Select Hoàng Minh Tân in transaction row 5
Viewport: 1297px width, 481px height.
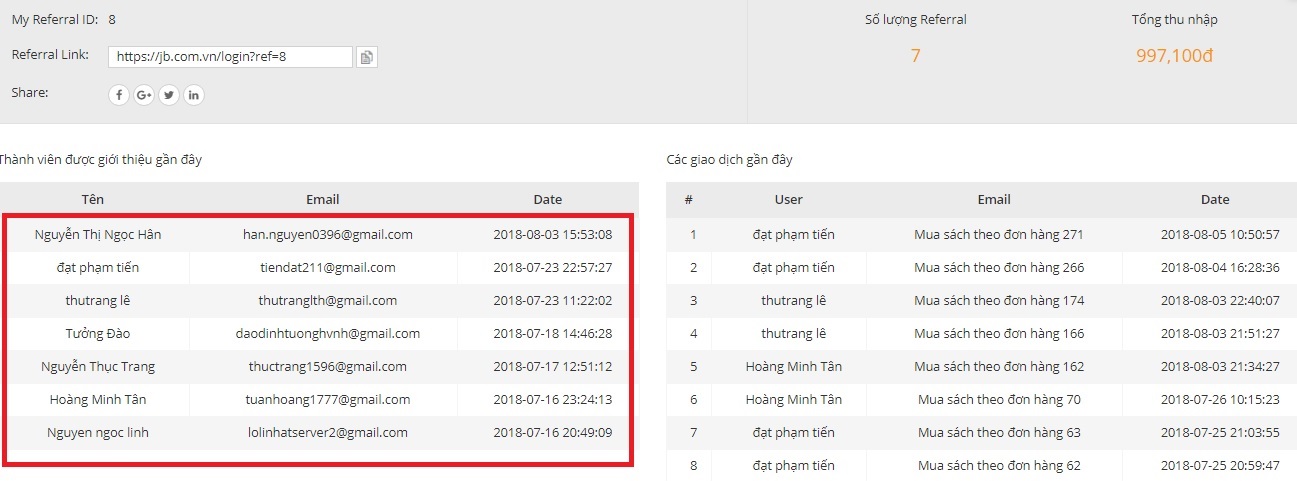[794, 366]
